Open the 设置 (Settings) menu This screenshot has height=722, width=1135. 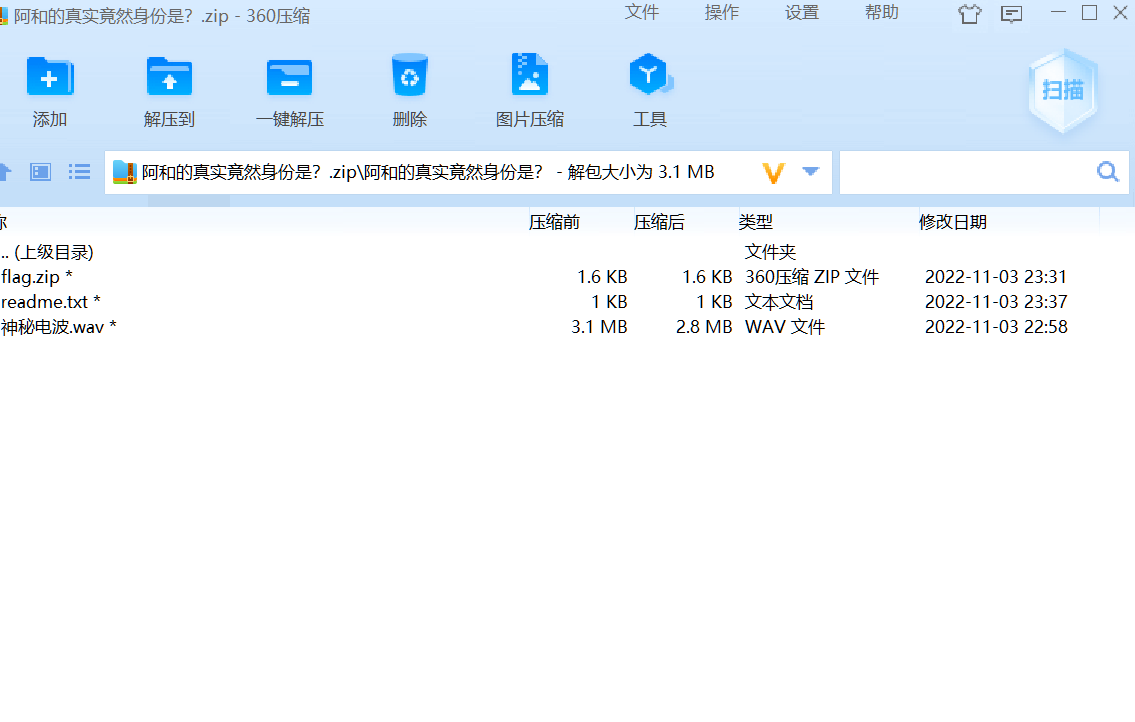[801, 14]
